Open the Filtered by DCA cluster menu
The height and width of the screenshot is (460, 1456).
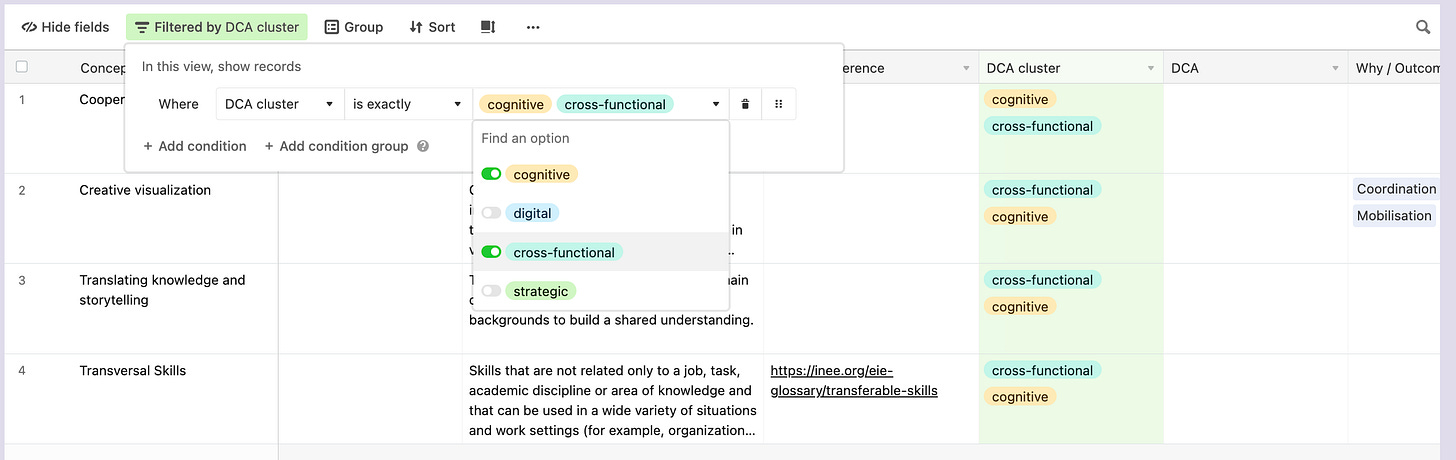click(x=217, y=27)
